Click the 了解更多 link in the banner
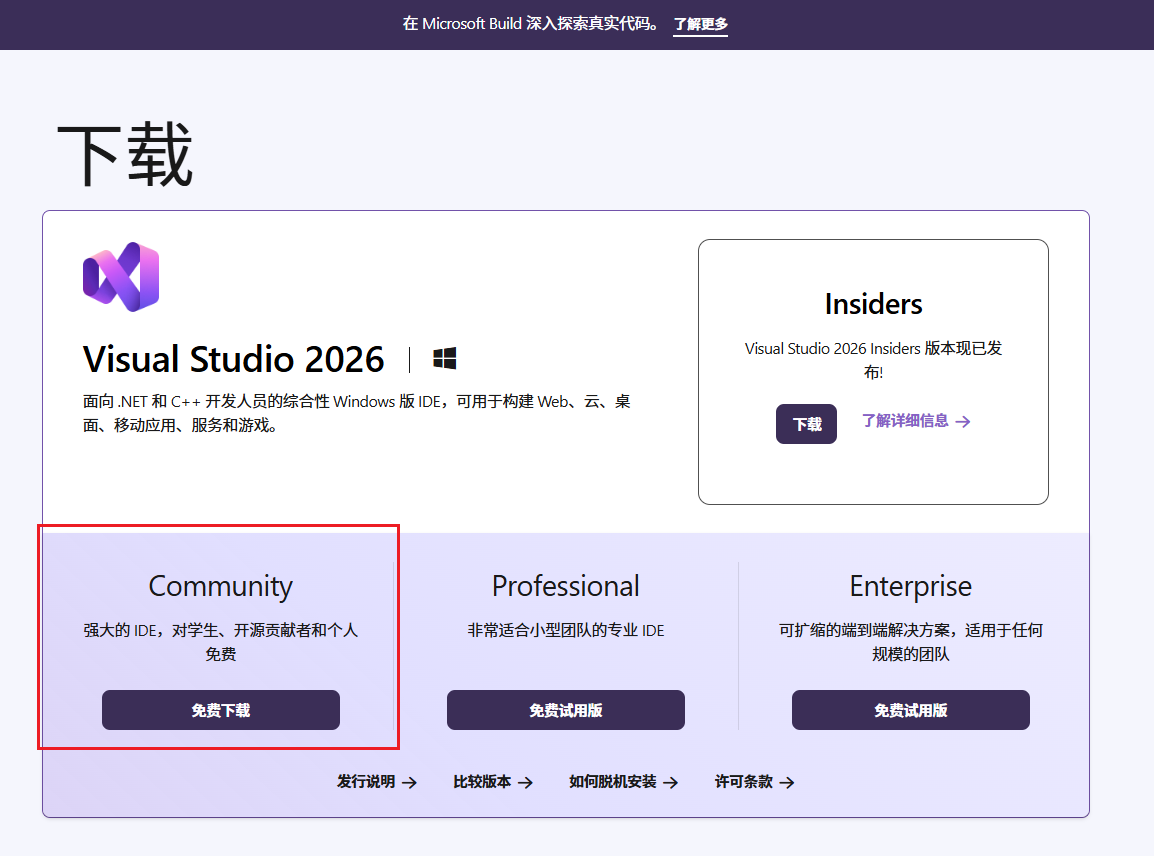This screenshot has height=856, width=1154. coord(701,24)
